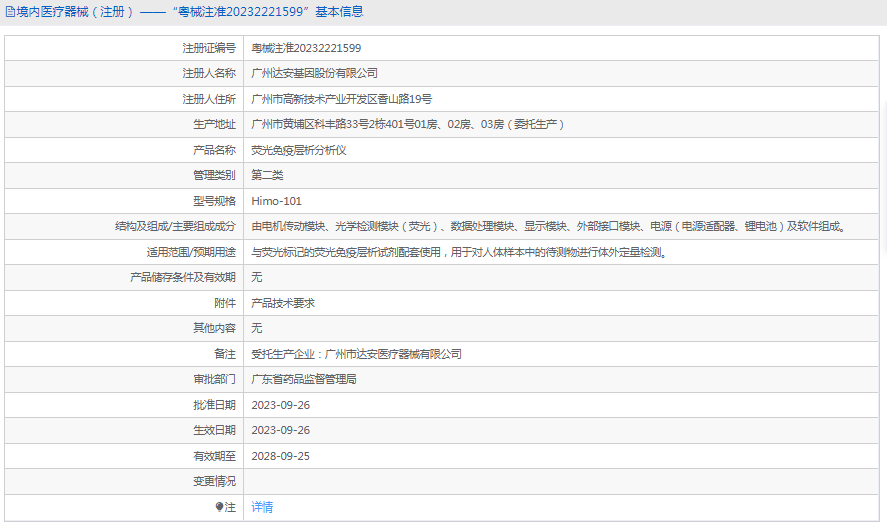The image size is (887, 529).
Task: Click the vertical scrollbar on the right edge
Action: 884,177
